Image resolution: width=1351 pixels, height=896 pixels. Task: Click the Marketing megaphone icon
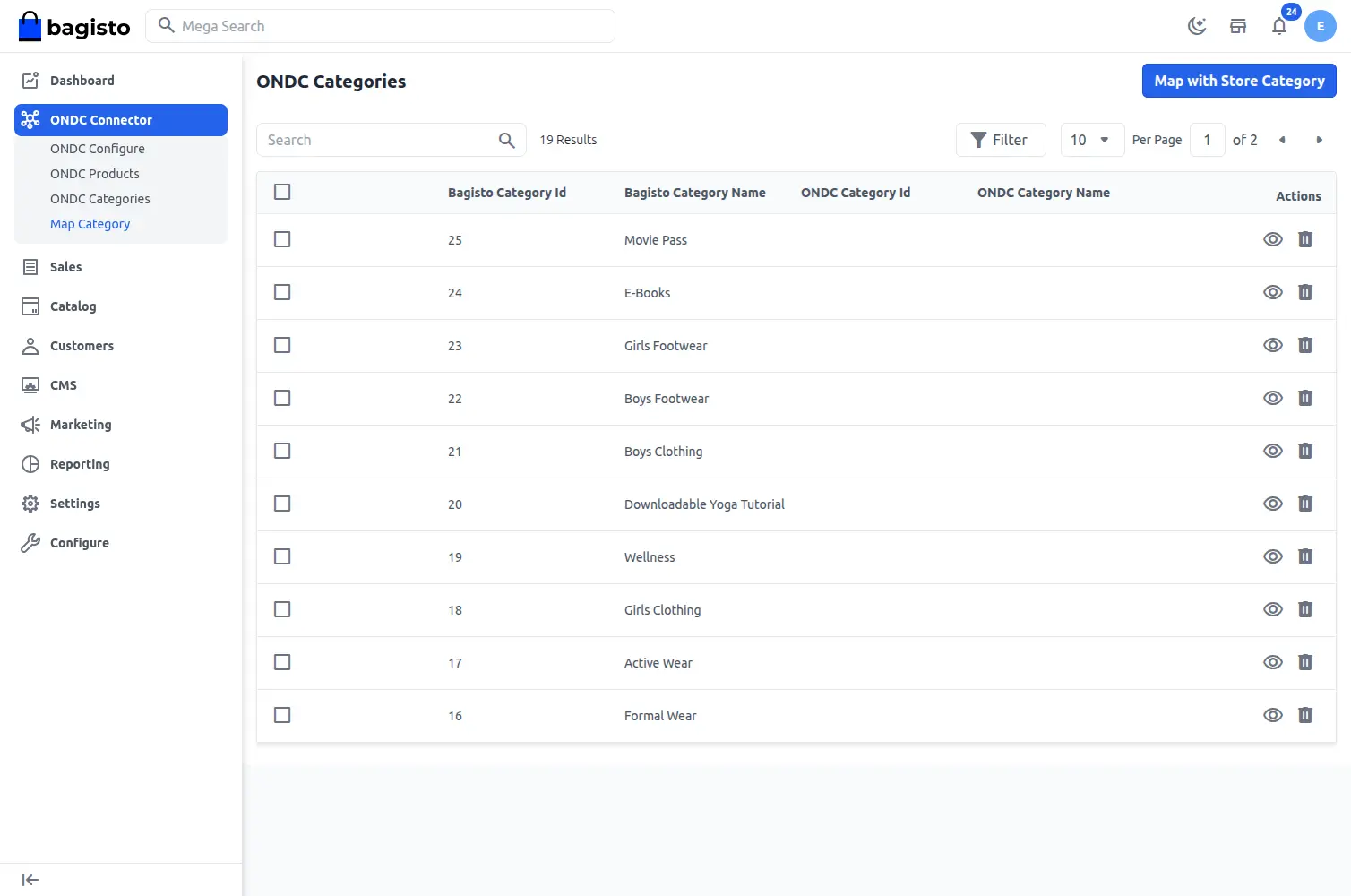[30, 424]
